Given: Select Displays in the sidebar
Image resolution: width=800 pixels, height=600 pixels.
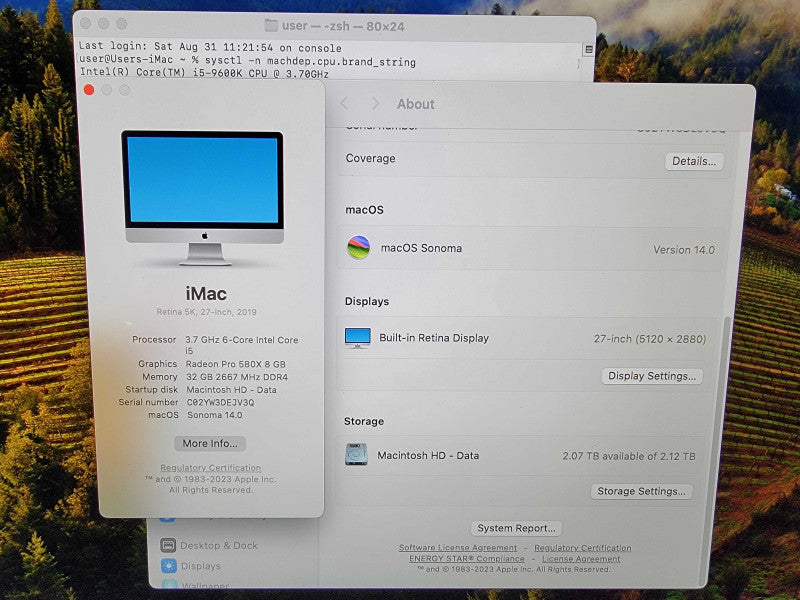Looking at the screenshot, I should pos(201,566).
